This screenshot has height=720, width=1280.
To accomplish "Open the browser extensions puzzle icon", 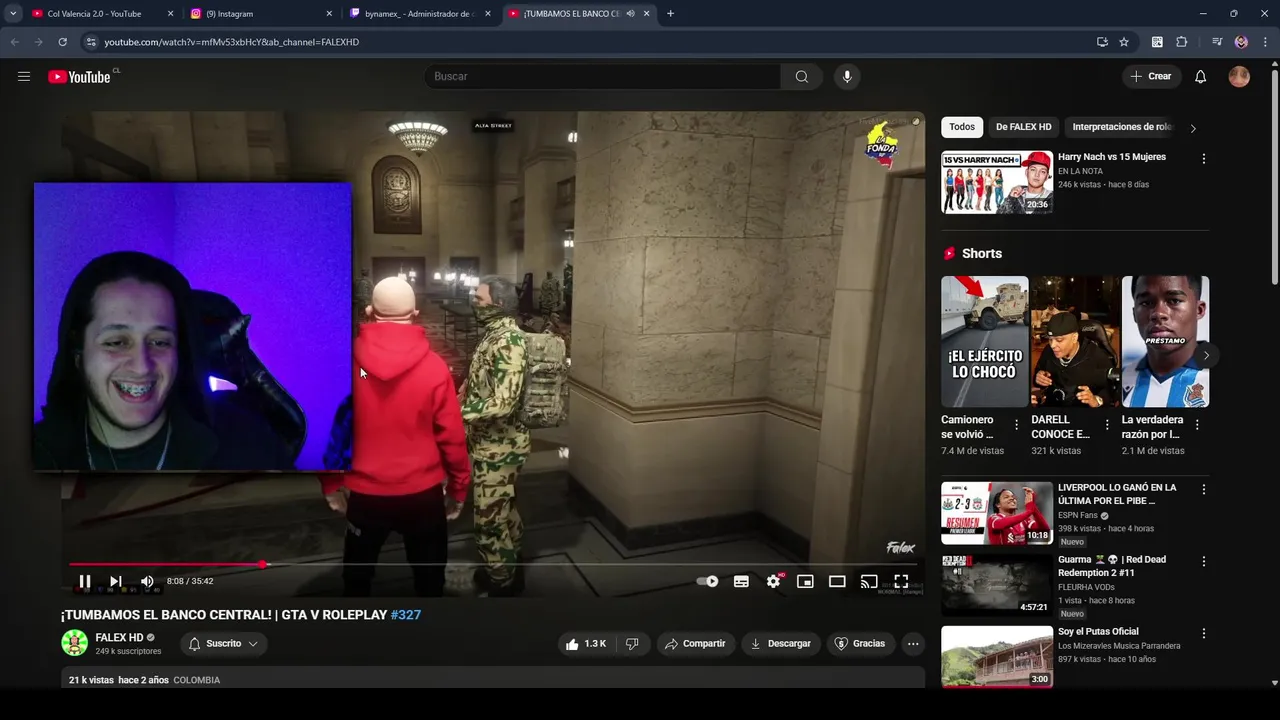I will click(x=1181, y=42).
